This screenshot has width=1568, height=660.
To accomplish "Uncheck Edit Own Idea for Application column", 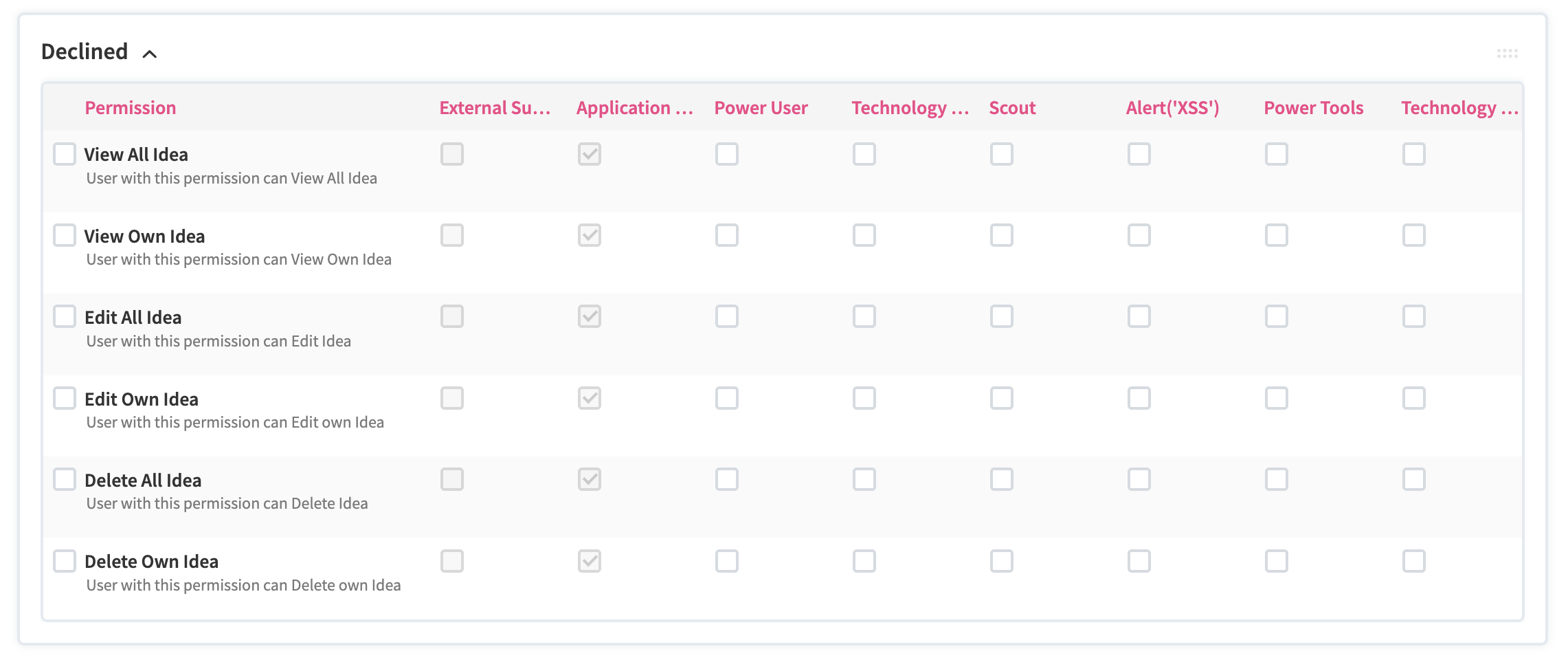I will point(590,398).
